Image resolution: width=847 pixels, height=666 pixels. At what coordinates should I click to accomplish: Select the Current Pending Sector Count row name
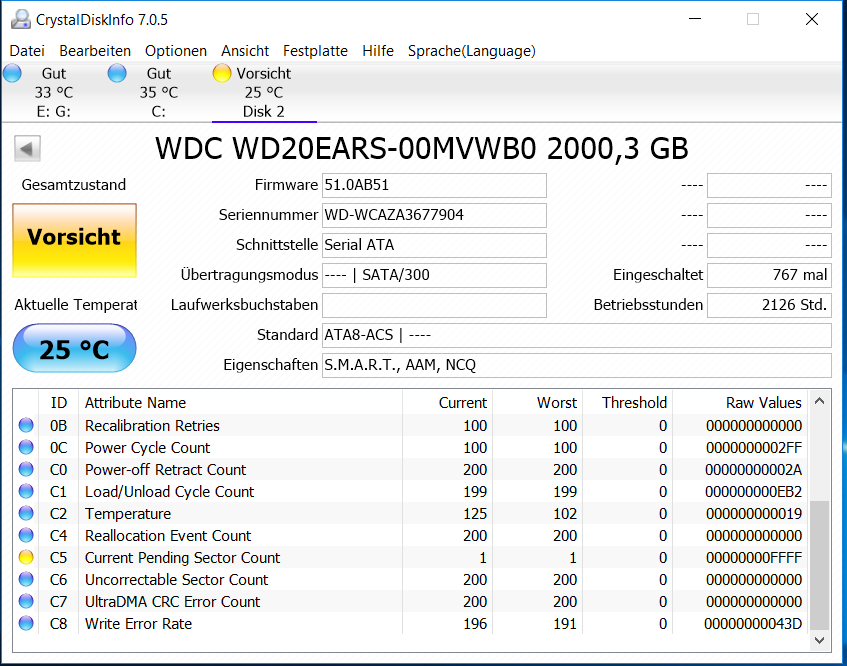click(183, 557)
